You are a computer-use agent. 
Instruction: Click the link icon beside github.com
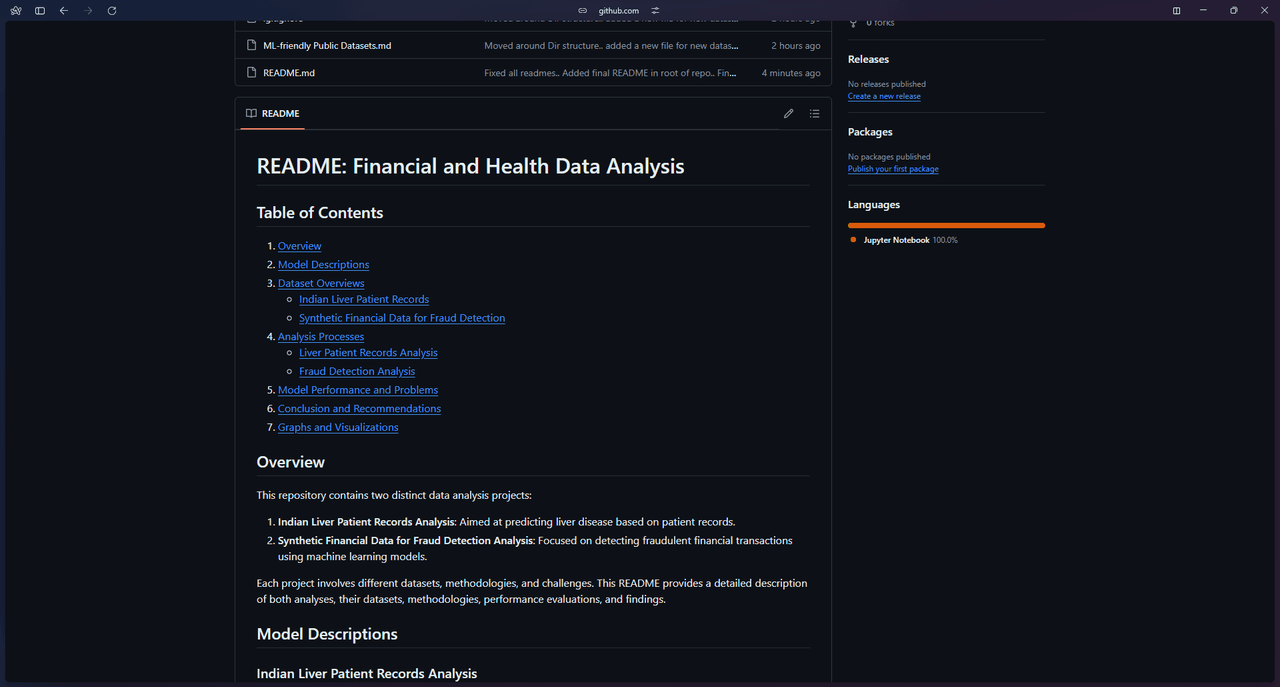(583, 10)
